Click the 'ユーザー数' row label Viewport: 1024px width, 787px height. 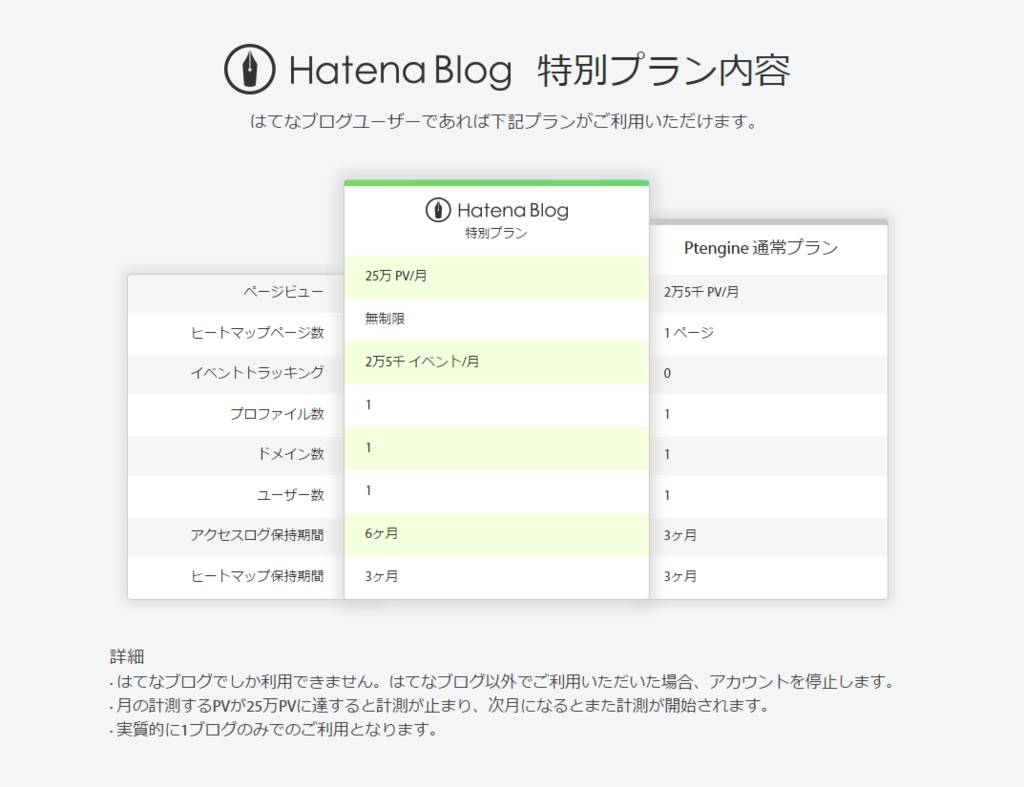[291, 495]
